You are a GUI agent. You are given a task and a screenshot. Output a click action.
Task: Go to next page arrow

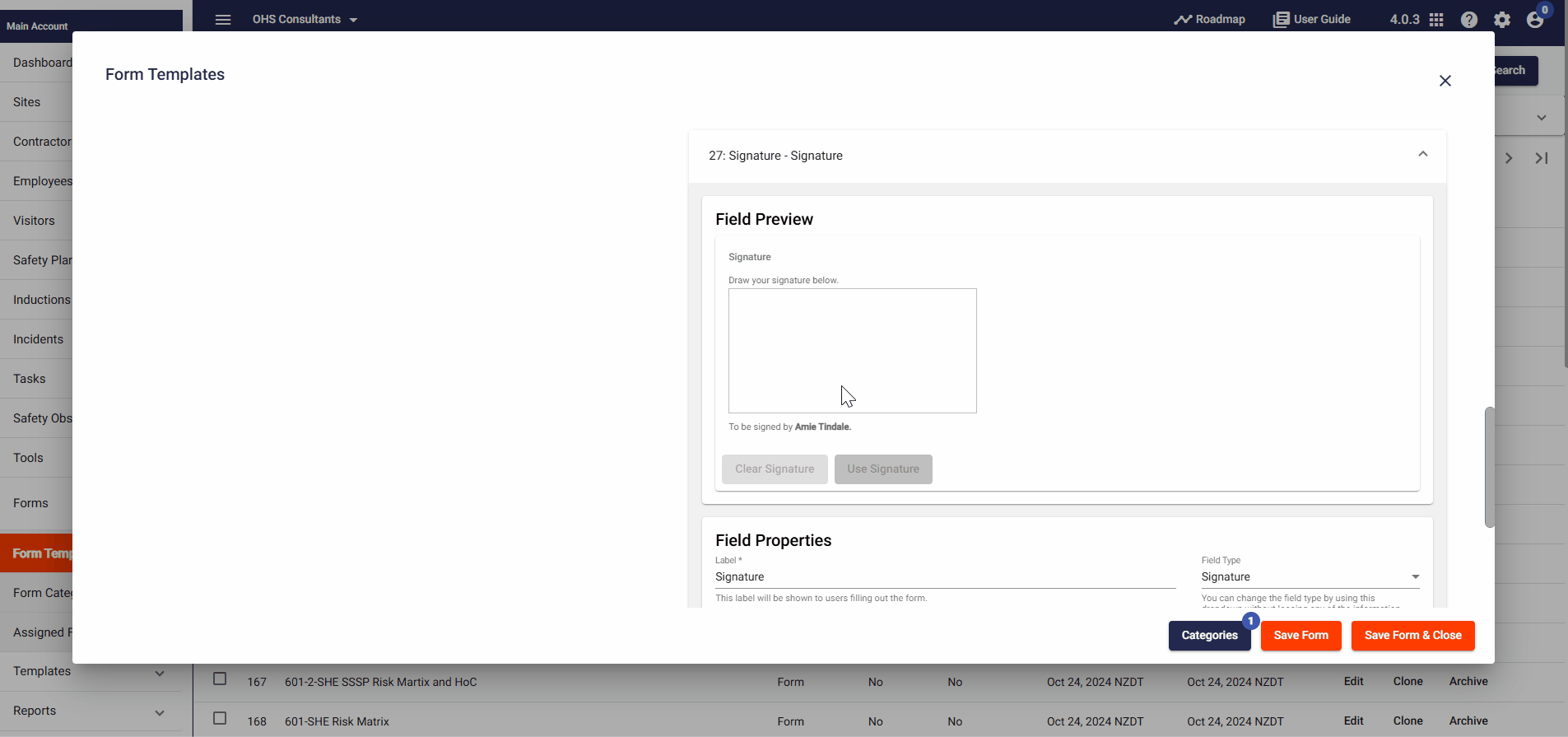click(1509, 158)
